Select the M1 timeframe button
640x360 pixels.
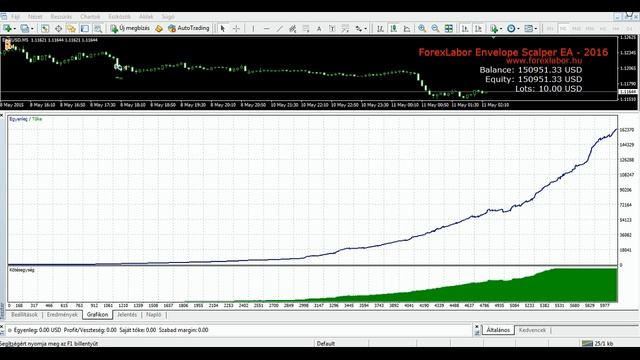[550, 29]
